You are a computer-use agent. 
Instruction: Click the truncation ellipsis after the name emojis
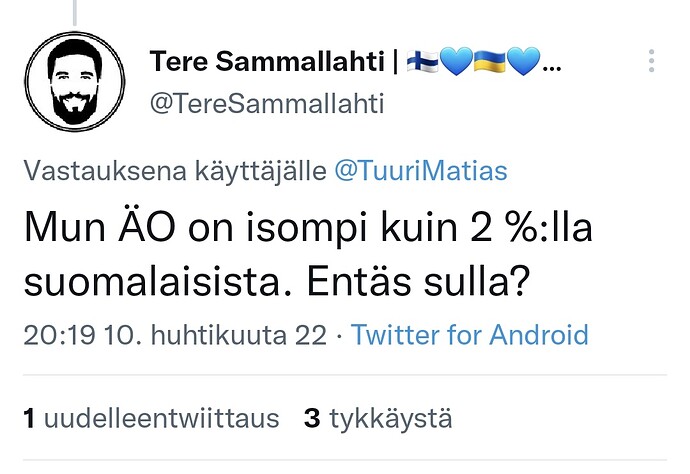[552, 68]
